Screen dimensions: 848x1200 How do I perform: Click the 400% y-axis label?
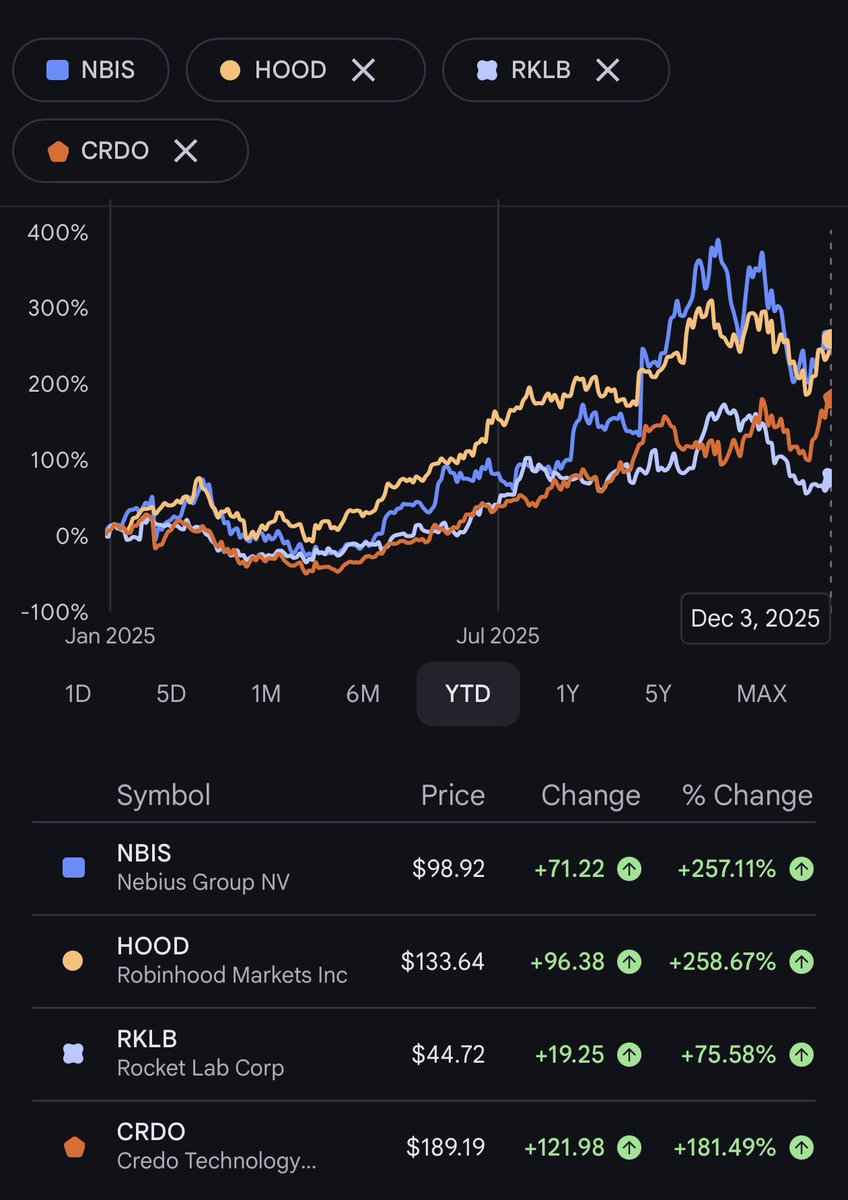pyautogui.click(x=57, y=232)
